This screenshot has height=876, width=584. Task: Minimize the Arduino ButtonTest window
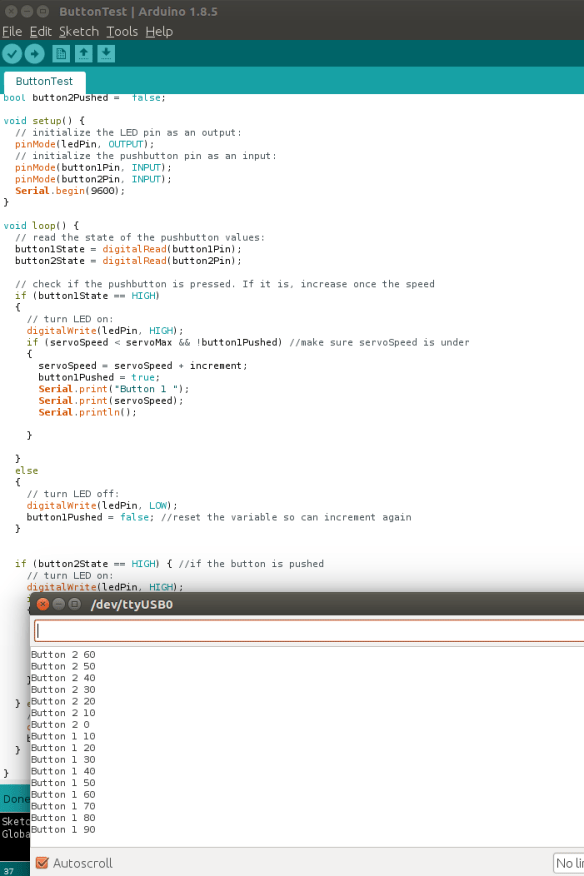click(27, 11)
